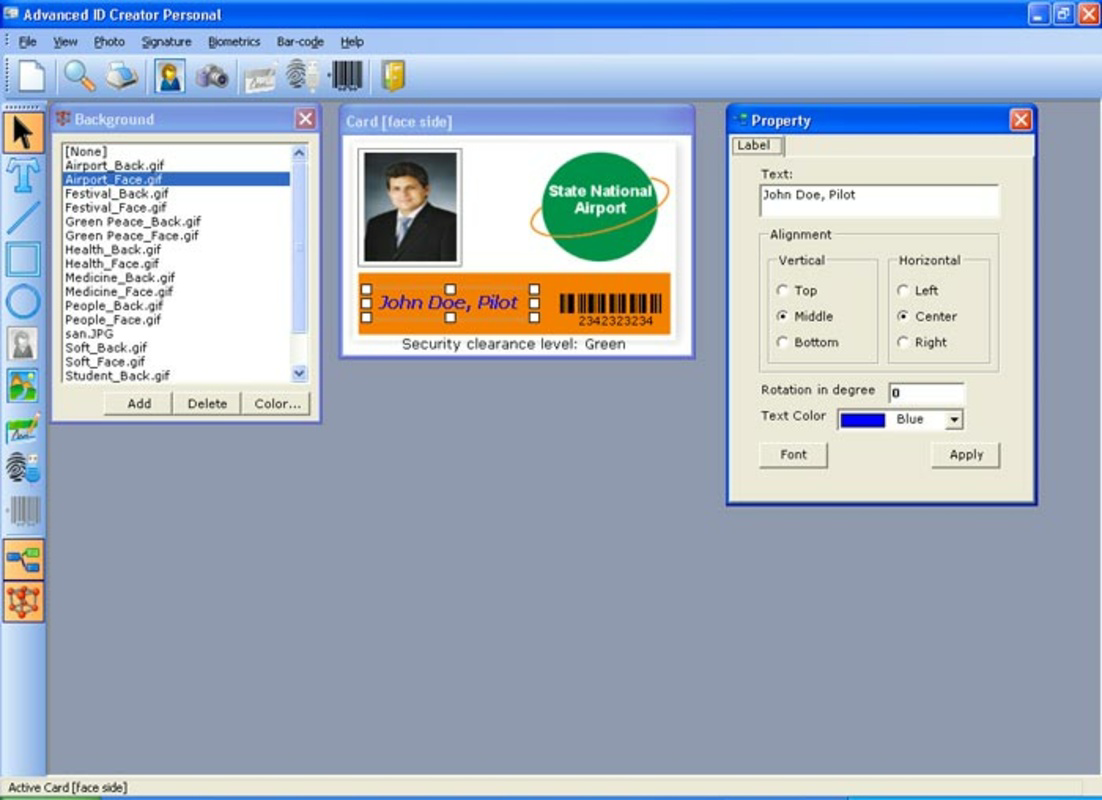Open the Biometrics menu
The image size is (1102, 800).
(x=233, y=42)
